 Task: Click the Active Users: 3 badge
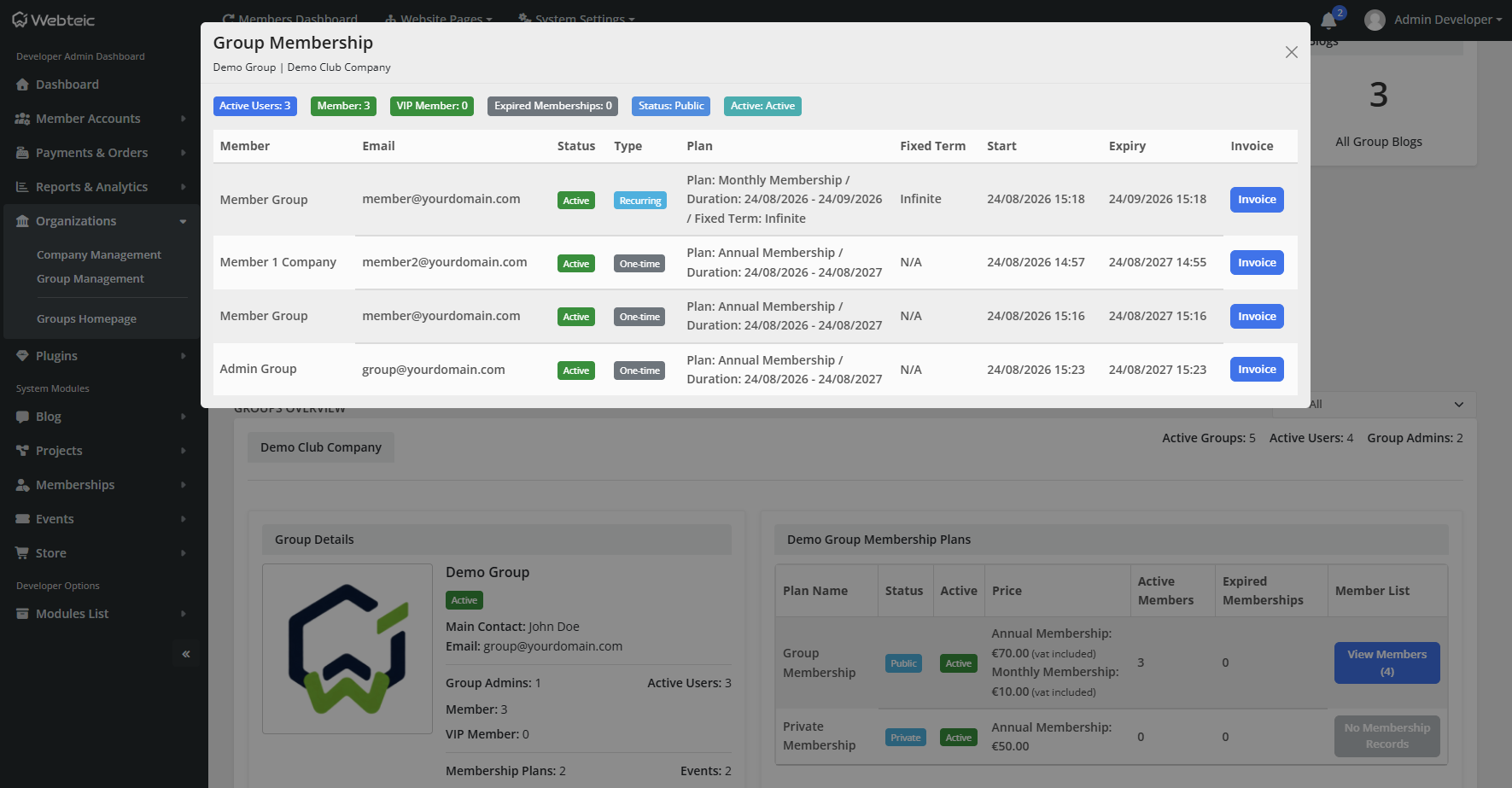tap(255, 106)
